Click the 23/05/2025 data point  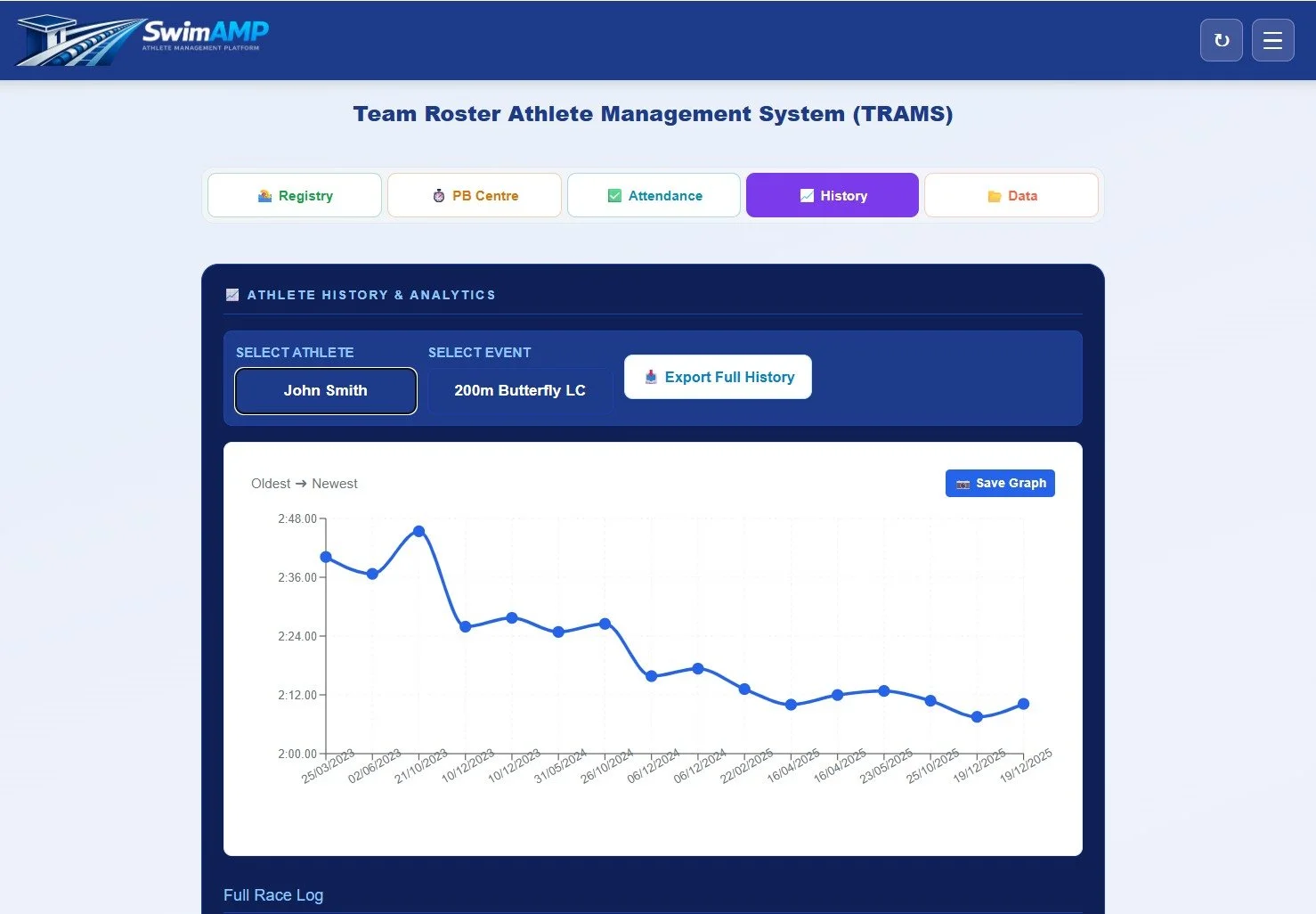pos(884,690)
